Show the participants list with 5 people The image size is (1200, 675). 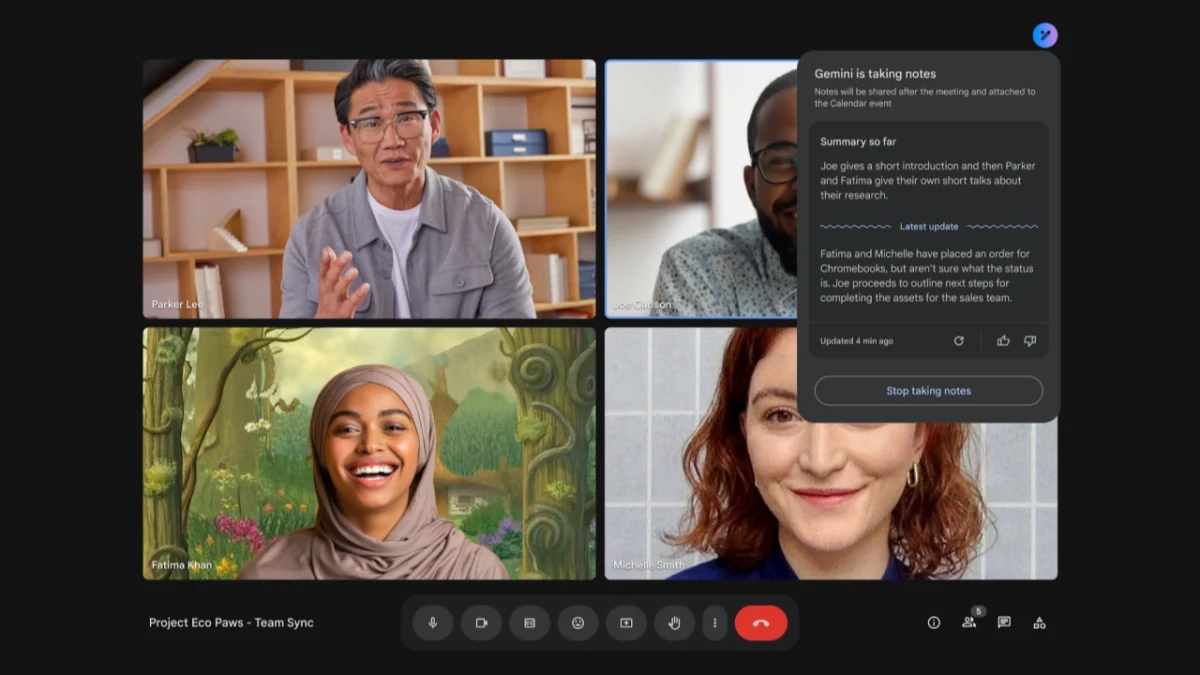click(968, 622)
